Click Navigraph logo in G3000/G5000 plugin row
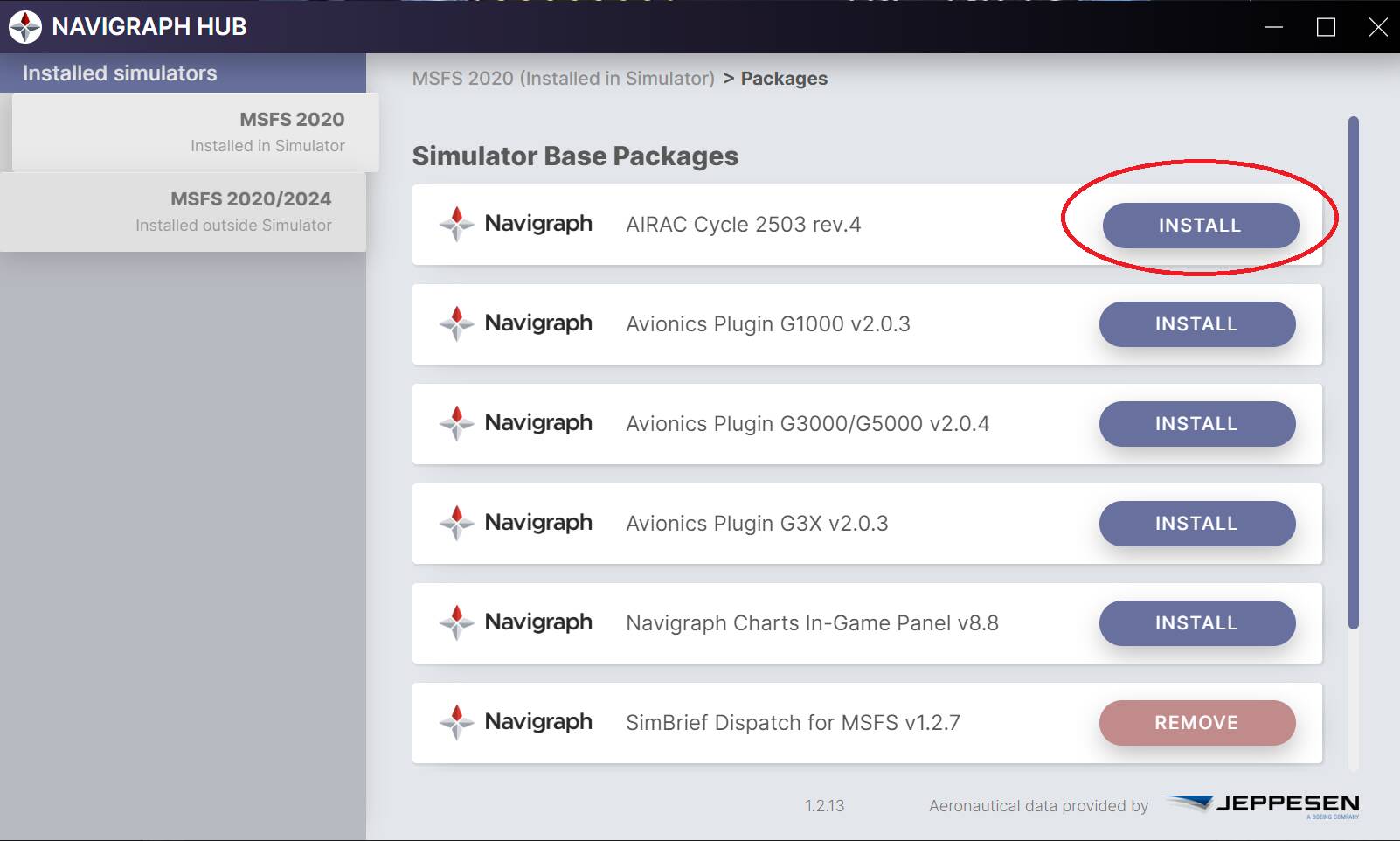1400x841 pixels. click(x=516, y=423)
